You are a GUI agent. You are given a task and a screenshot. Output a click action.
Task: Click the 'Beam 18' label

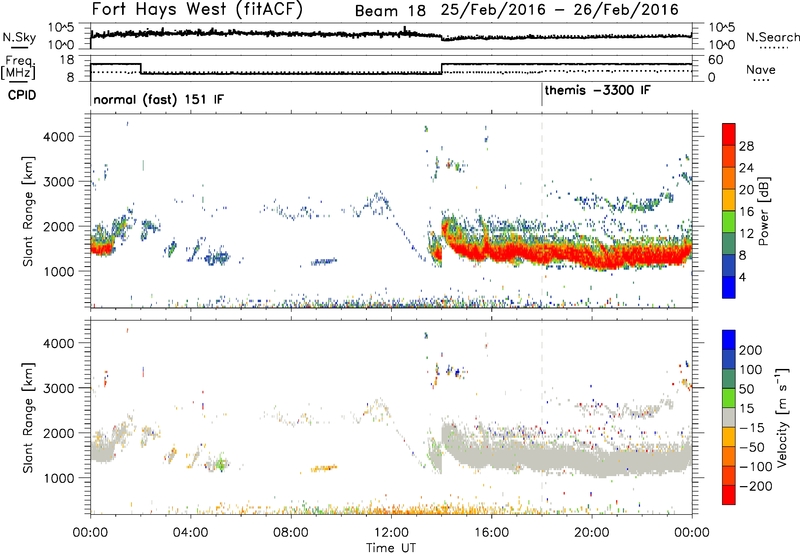click(390, 11)
